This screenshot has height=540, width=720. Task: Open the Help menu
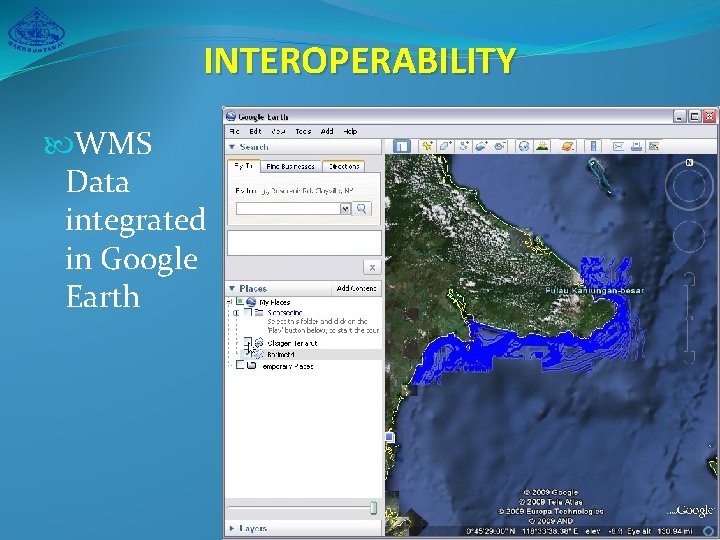pos(350,131)
